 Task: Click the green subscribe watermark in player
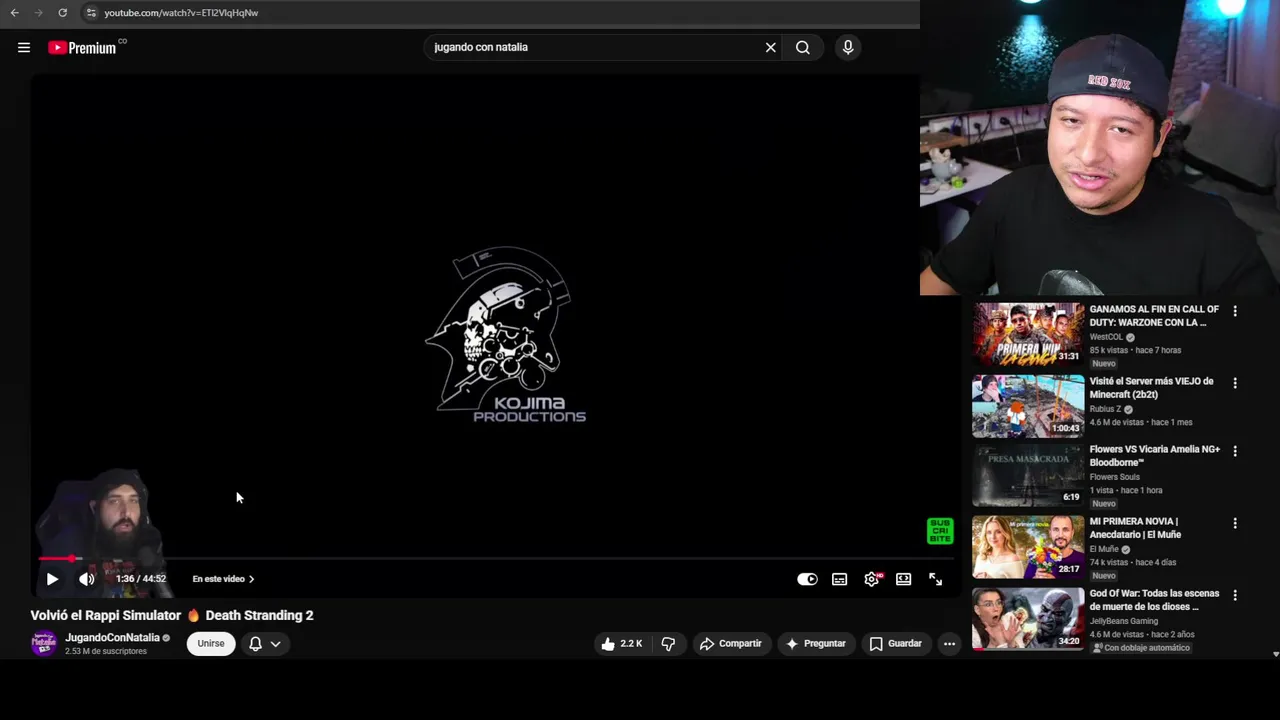940,531
